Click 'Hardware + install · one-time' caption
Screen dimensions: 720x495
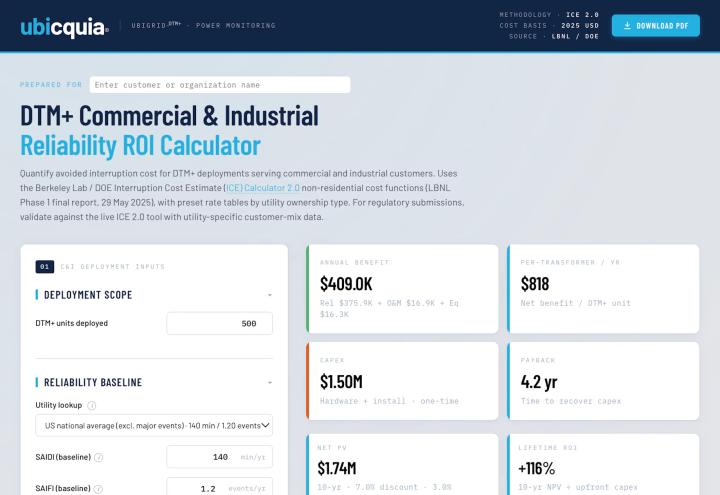389,401
